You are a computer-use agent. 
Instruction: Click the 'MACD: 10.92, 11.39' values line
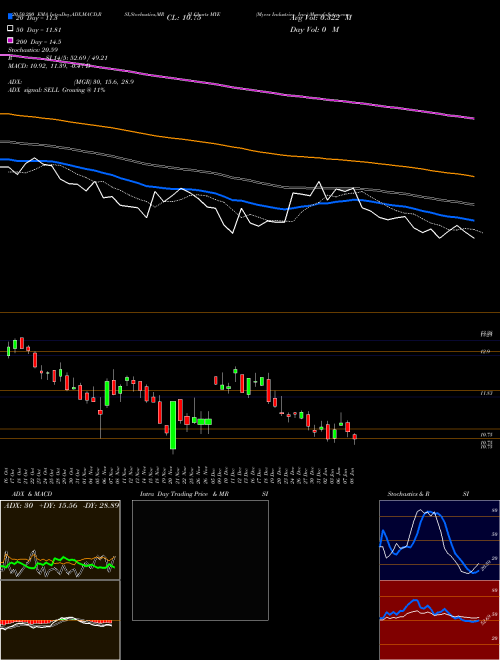click(49, 66)
